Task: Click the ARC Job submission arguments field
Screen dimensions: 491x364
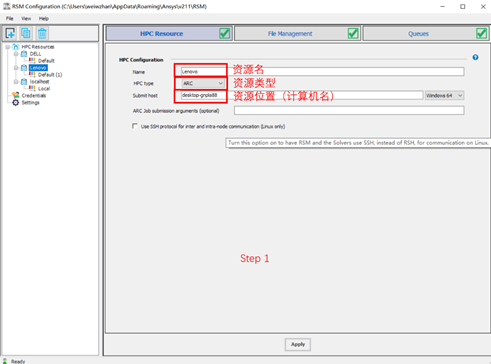Action: pyautogui.click(x=349, y=111)
